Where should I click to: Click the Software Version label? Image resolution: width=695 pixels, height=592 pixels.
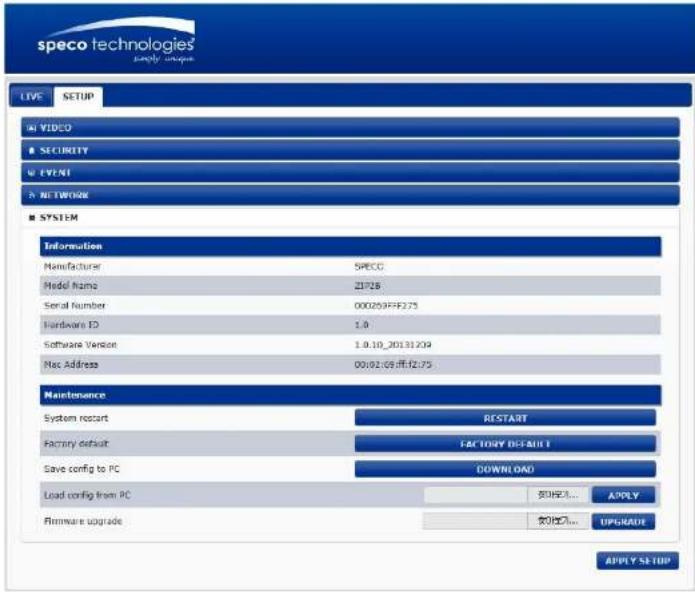coord(80,345)
